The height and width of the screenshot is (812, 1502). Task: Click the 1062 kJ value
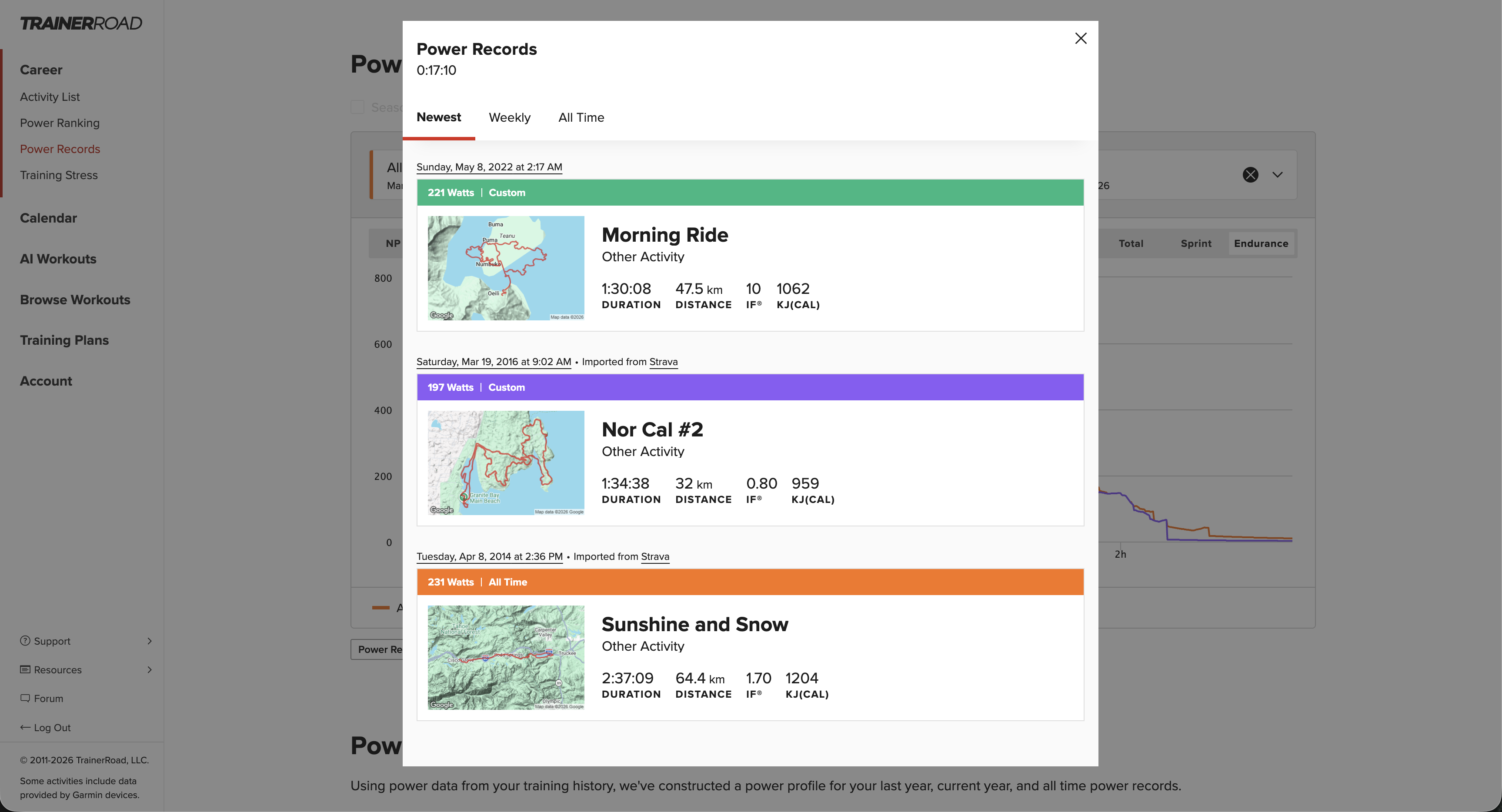click(793, 289)
